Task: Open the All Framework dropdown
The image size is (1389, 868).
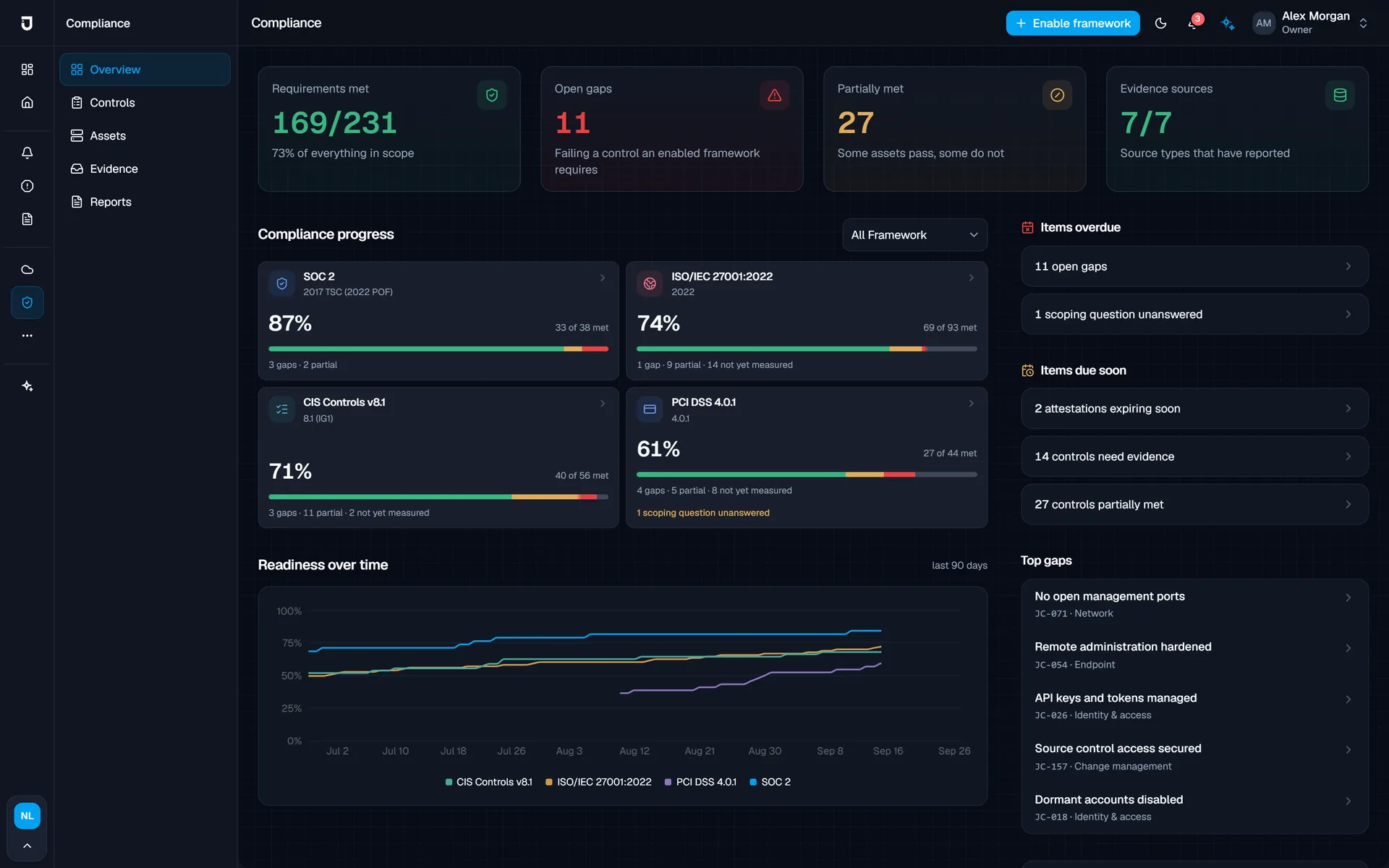Action: tap(914, 235)
